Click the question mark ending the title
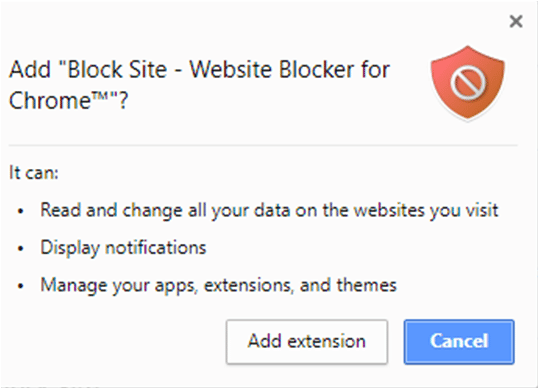 point(123,101)
